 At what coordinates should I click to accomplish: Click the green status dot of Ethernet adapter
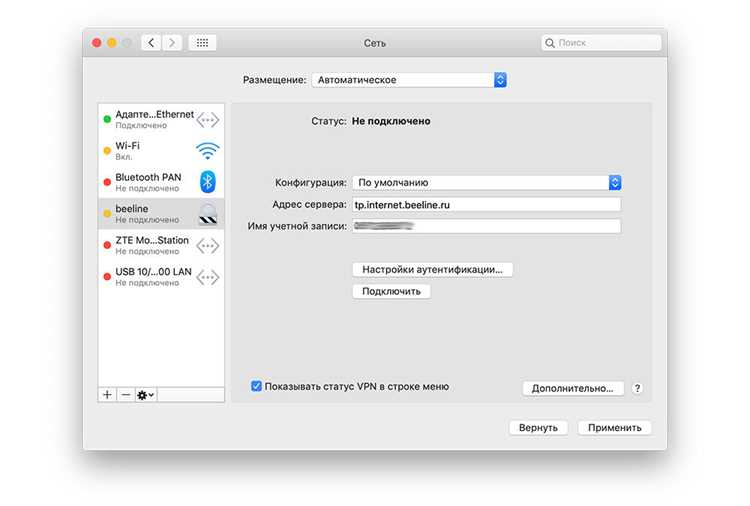107,119
